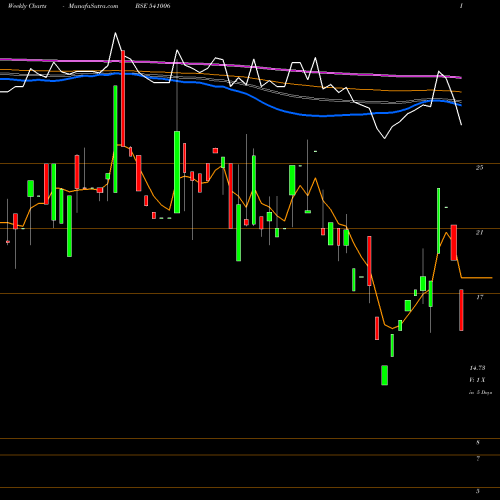Click the 14.73 last price value
Screen dimensions: 500x500
click(477, 368)
